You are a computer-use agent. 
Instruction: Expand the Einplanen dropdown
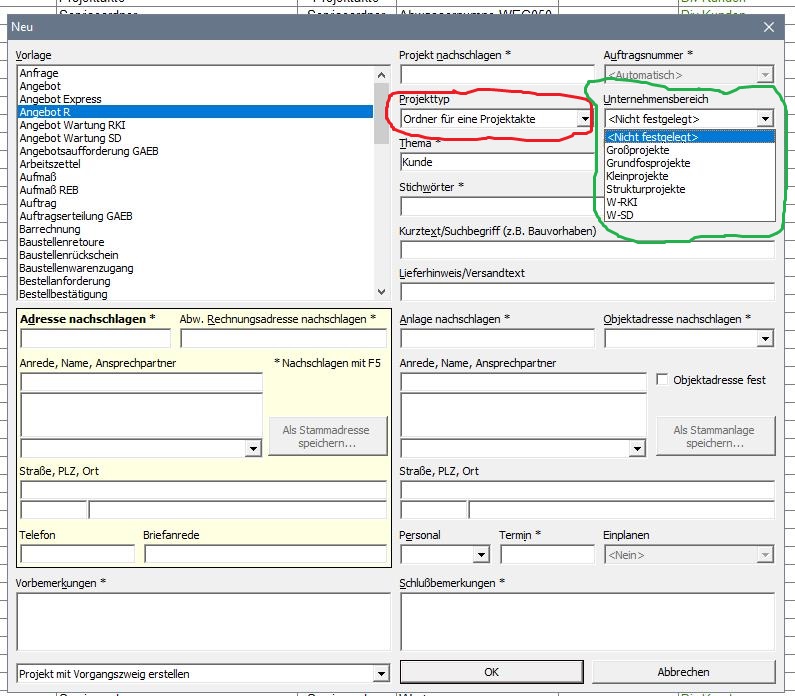pyautogui.click(x=765, y=555)
